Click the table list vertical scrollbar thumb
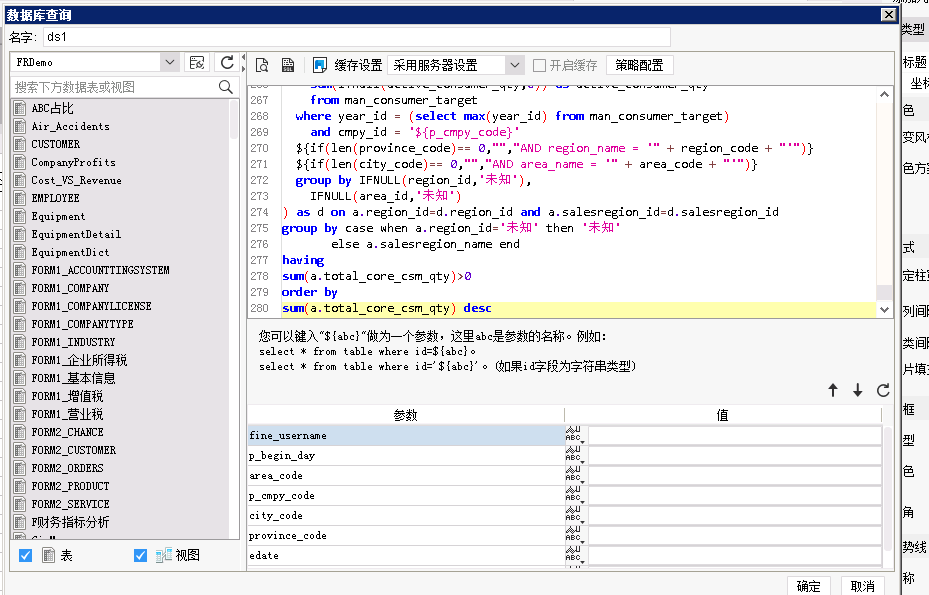 click(234, 119)
